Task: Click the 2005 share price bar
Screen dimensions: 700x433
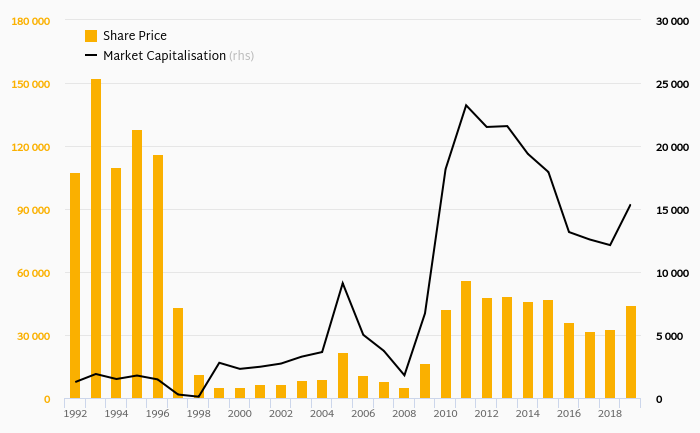Action: (x=343, y=376)
